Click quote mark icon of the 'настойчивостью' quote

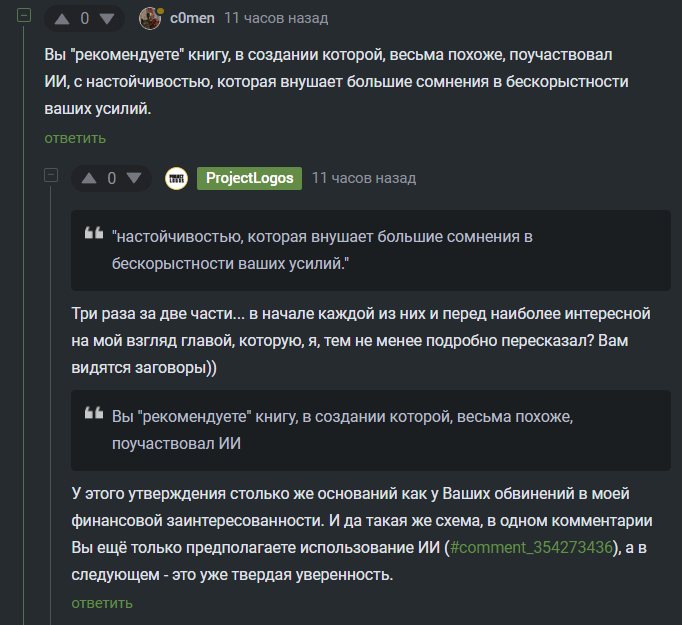(x=93, y=235)
